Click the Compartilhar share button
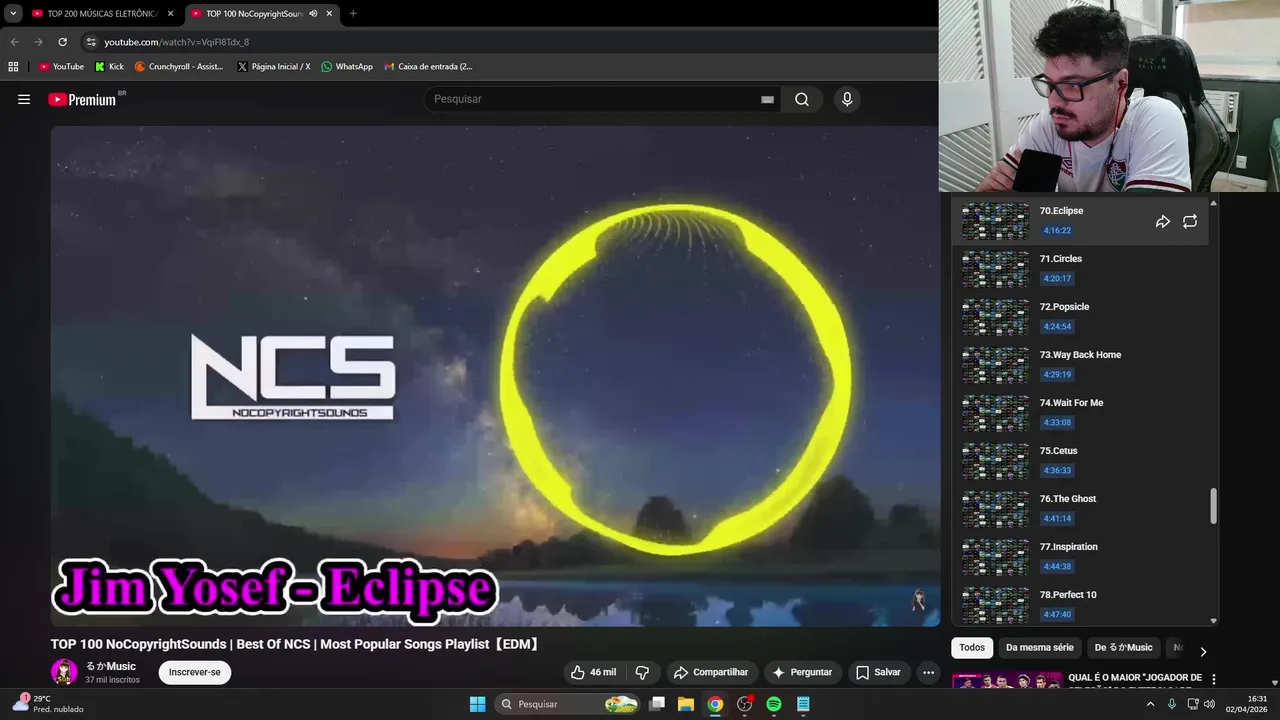1280x720 pixels. pyautogui.click(x=711, y=672)
